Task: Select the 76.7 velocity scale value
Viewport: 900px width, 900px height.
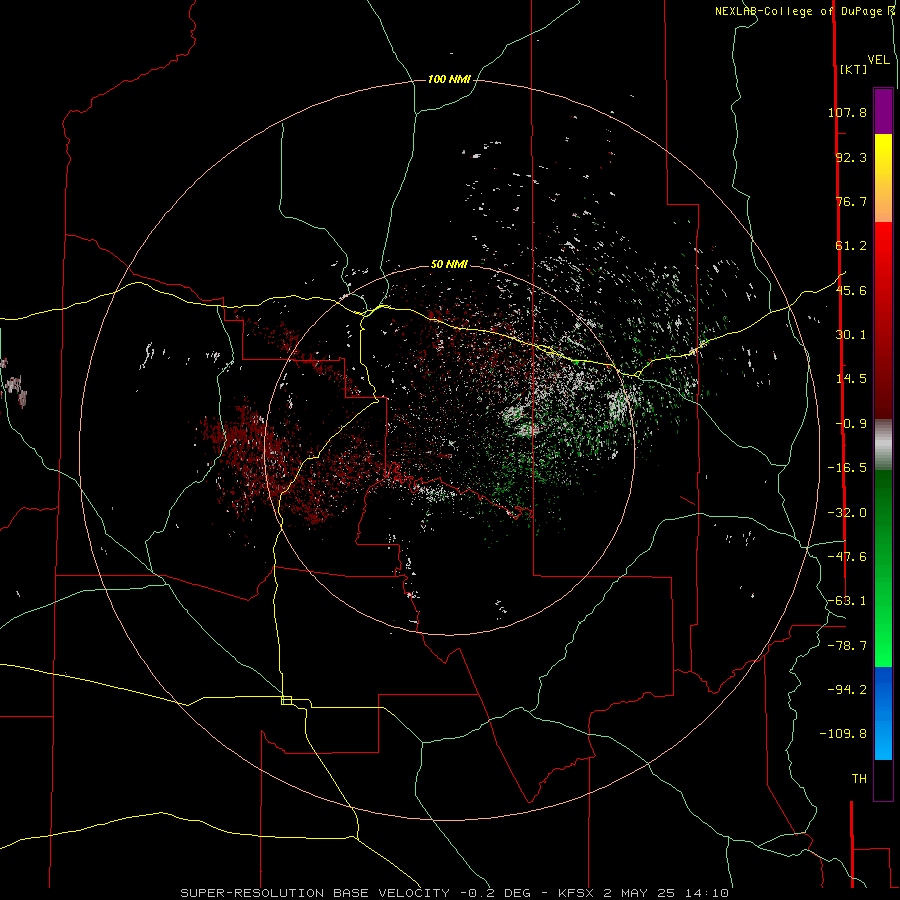Action: pyautogui.click(x=851, y=201)
